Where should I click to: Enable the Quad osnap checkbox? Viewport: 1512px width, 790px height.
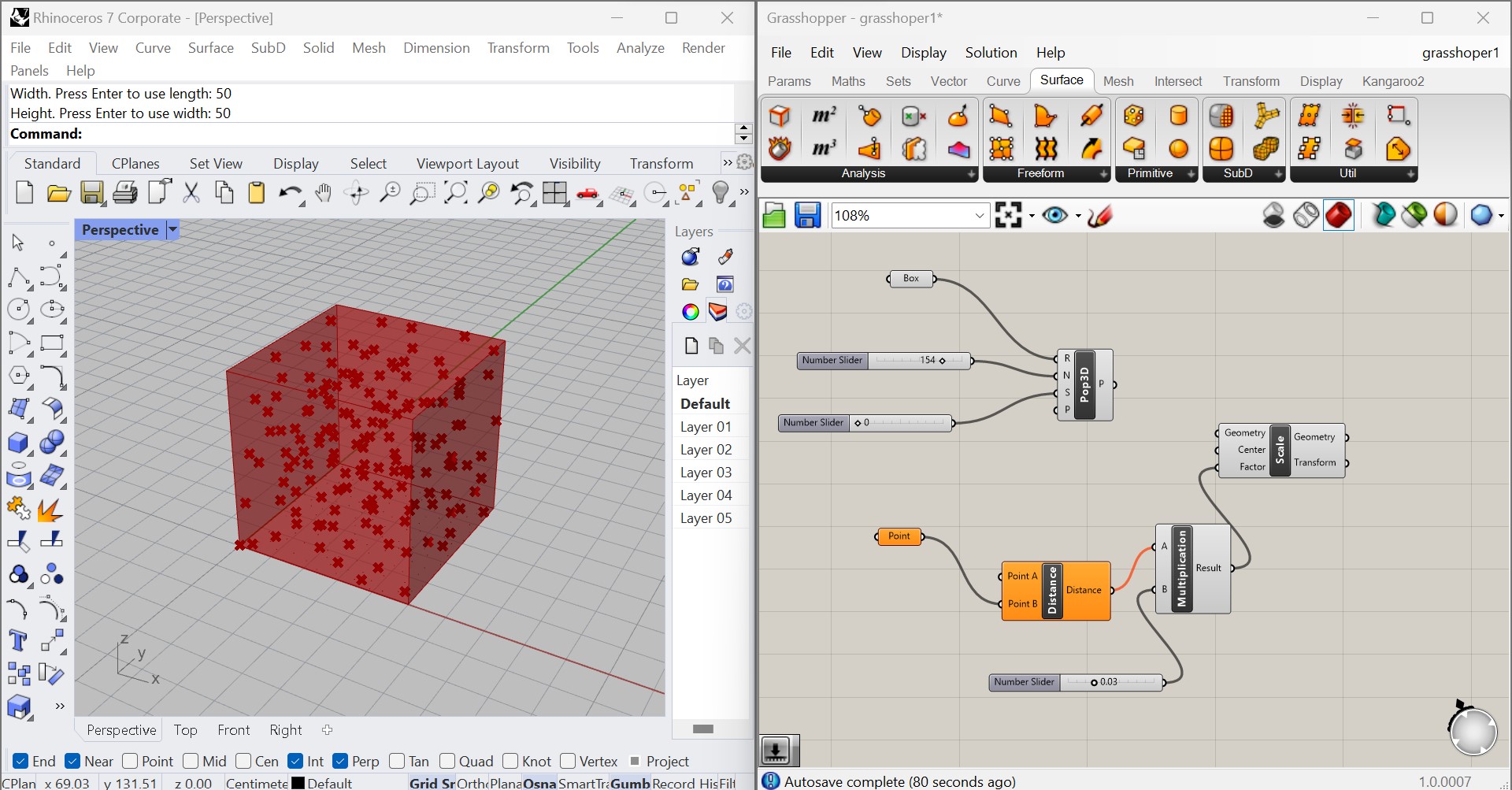click(447, 761)
